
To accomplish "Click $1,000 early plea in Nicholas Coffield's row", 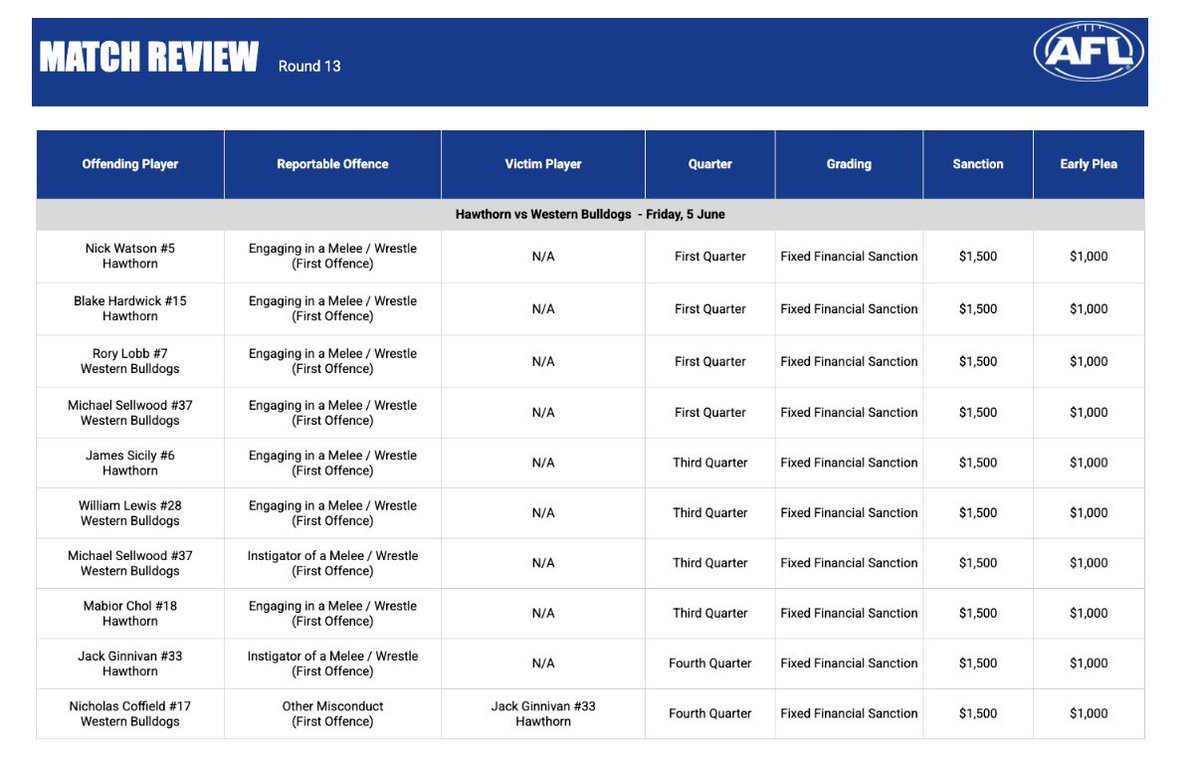I will click(x=1089, y=714).
